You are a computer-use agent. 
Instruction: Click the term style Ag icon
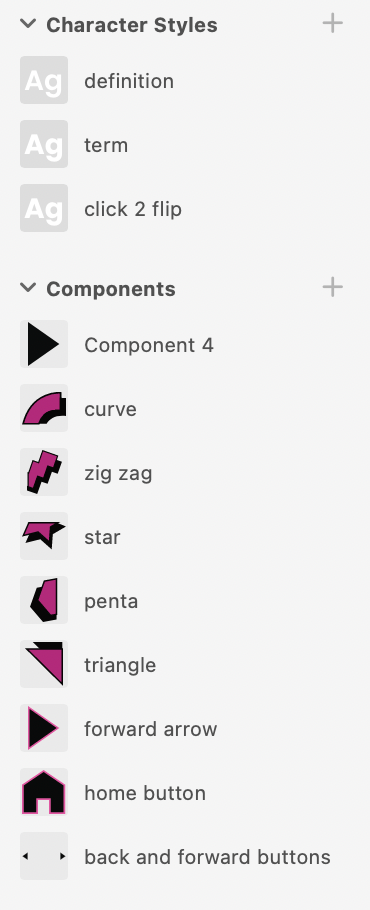[x=44, y=144]
